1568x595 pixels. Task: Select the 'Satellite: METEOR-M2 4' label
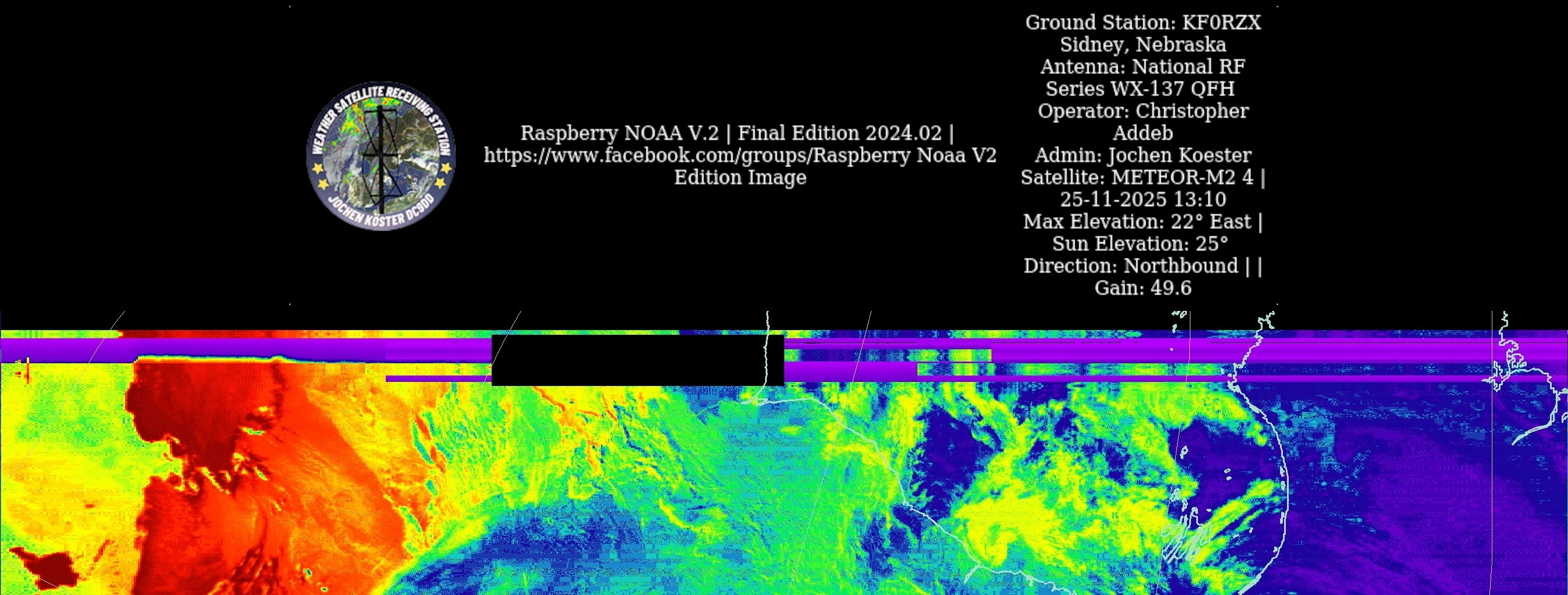point(1136,177)
